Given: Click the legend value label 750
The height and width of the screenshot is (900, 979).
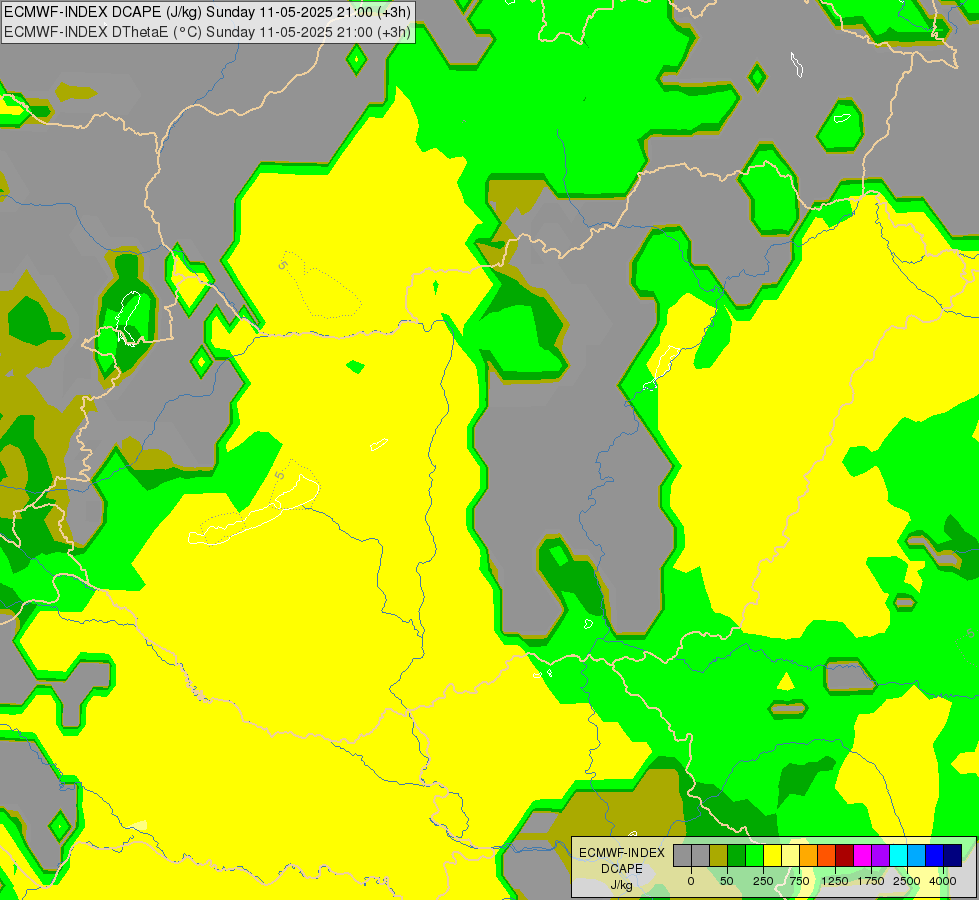Looking at the screenshot, I should click(x=799, y=881).
